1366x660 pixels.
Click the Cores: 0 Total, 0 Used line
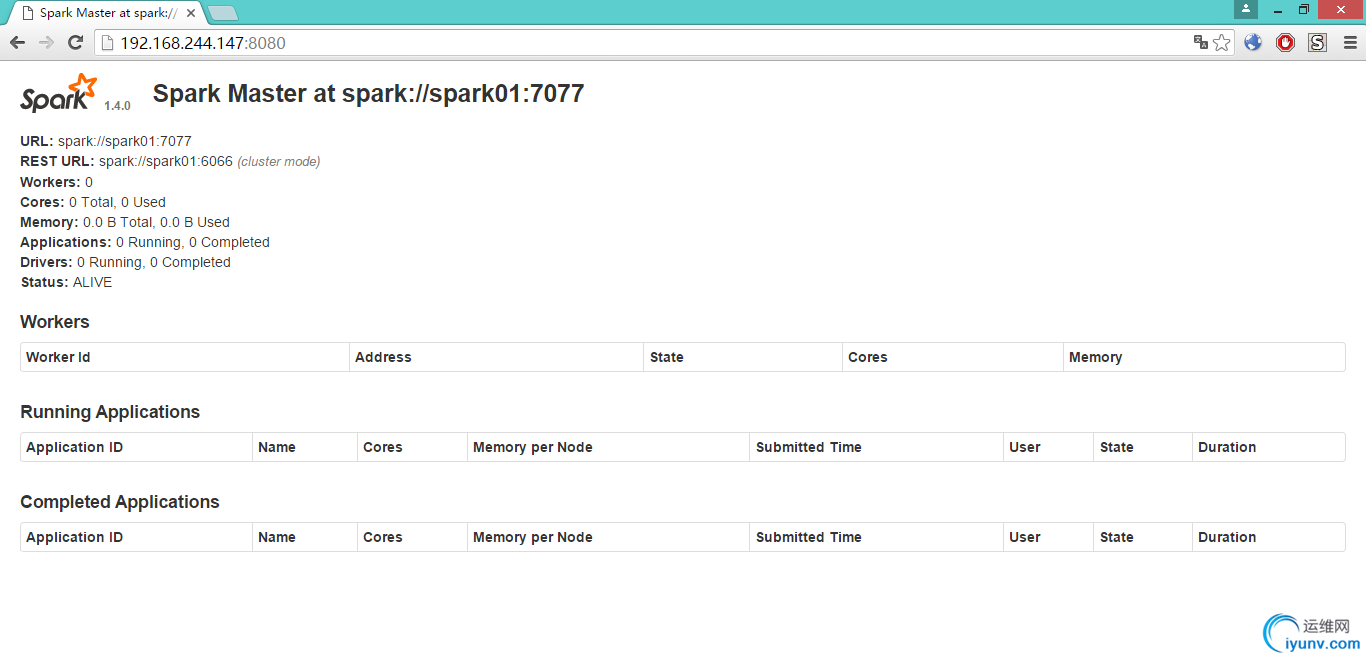[x=93, y=202]
